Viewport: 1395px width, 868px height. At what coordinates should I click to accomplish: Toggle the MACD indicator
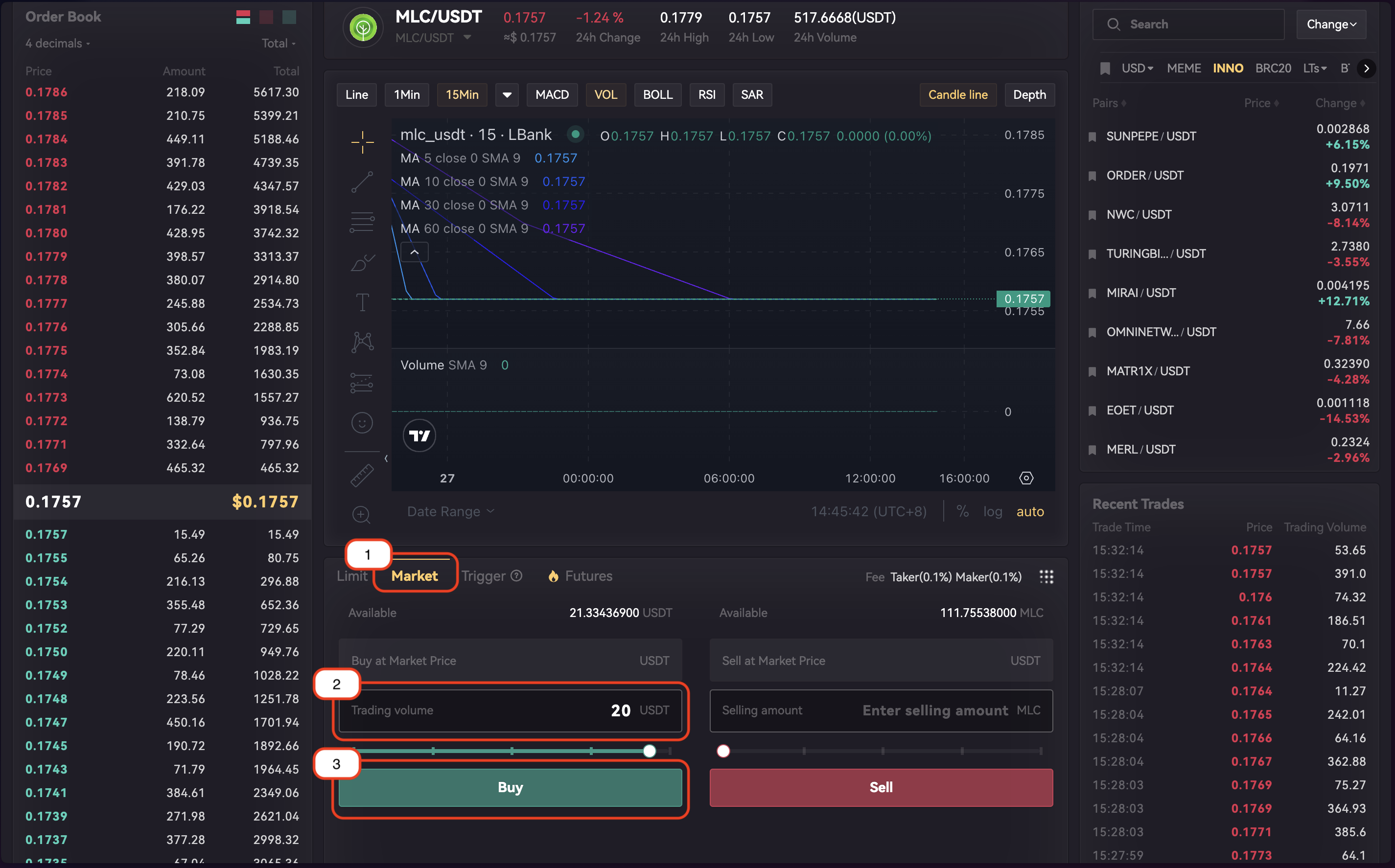(552, 95)
